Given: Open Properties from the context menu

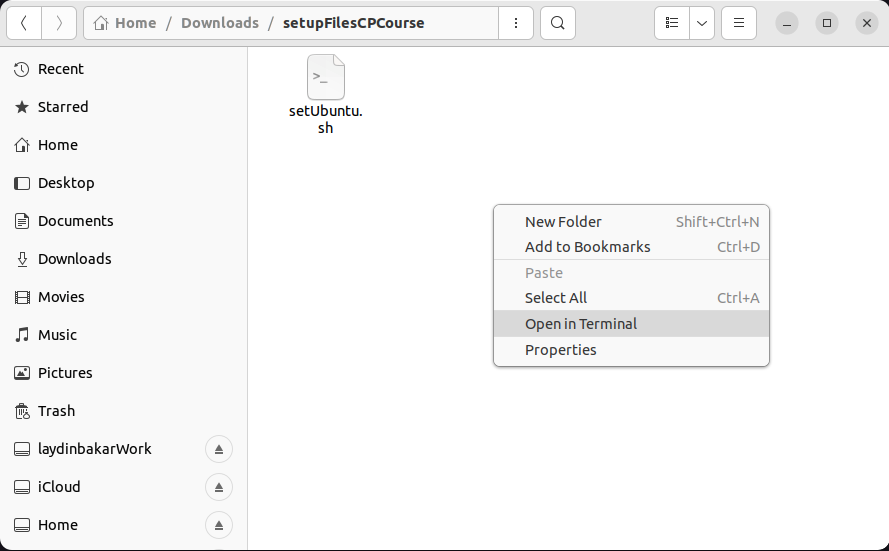Looking at the screenshot, I should click(x=560, y=350).
